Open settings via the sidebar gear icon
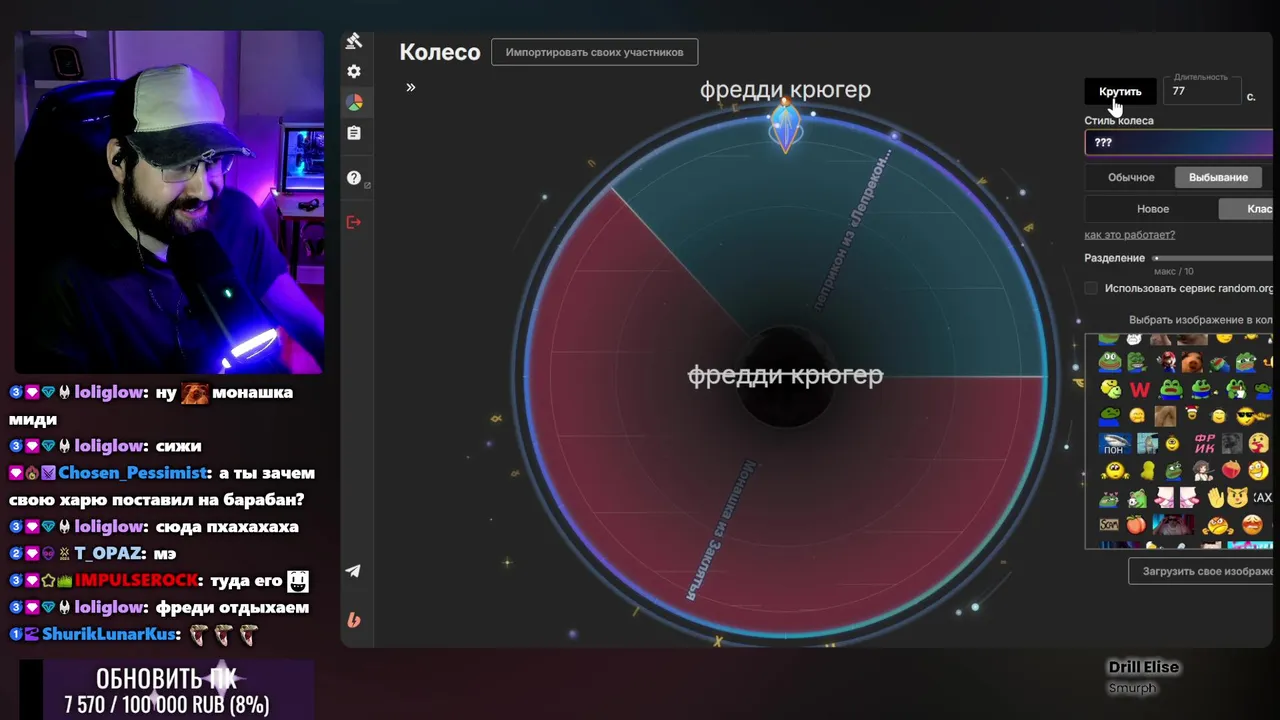Screen dimensions: 1280x720 click(354, 72)
